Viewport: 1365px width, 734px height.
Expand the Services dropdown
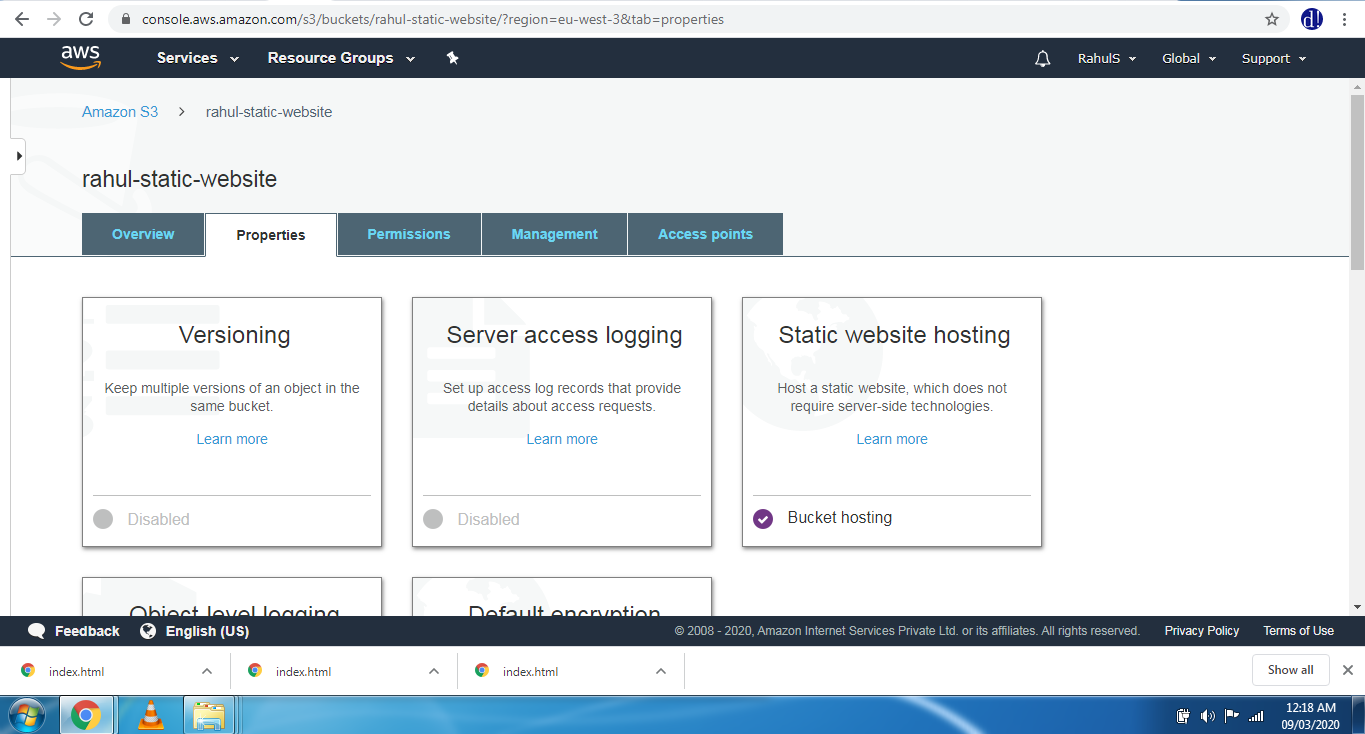click(198, 58)
